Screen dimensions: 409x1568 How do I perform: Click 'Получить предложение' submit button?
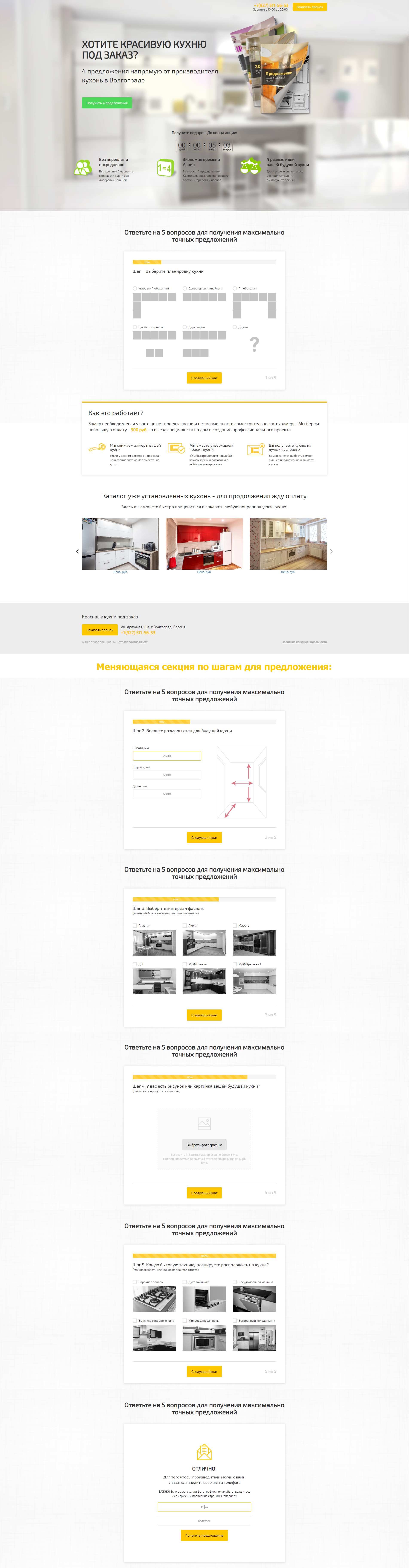click(204, 1536)
